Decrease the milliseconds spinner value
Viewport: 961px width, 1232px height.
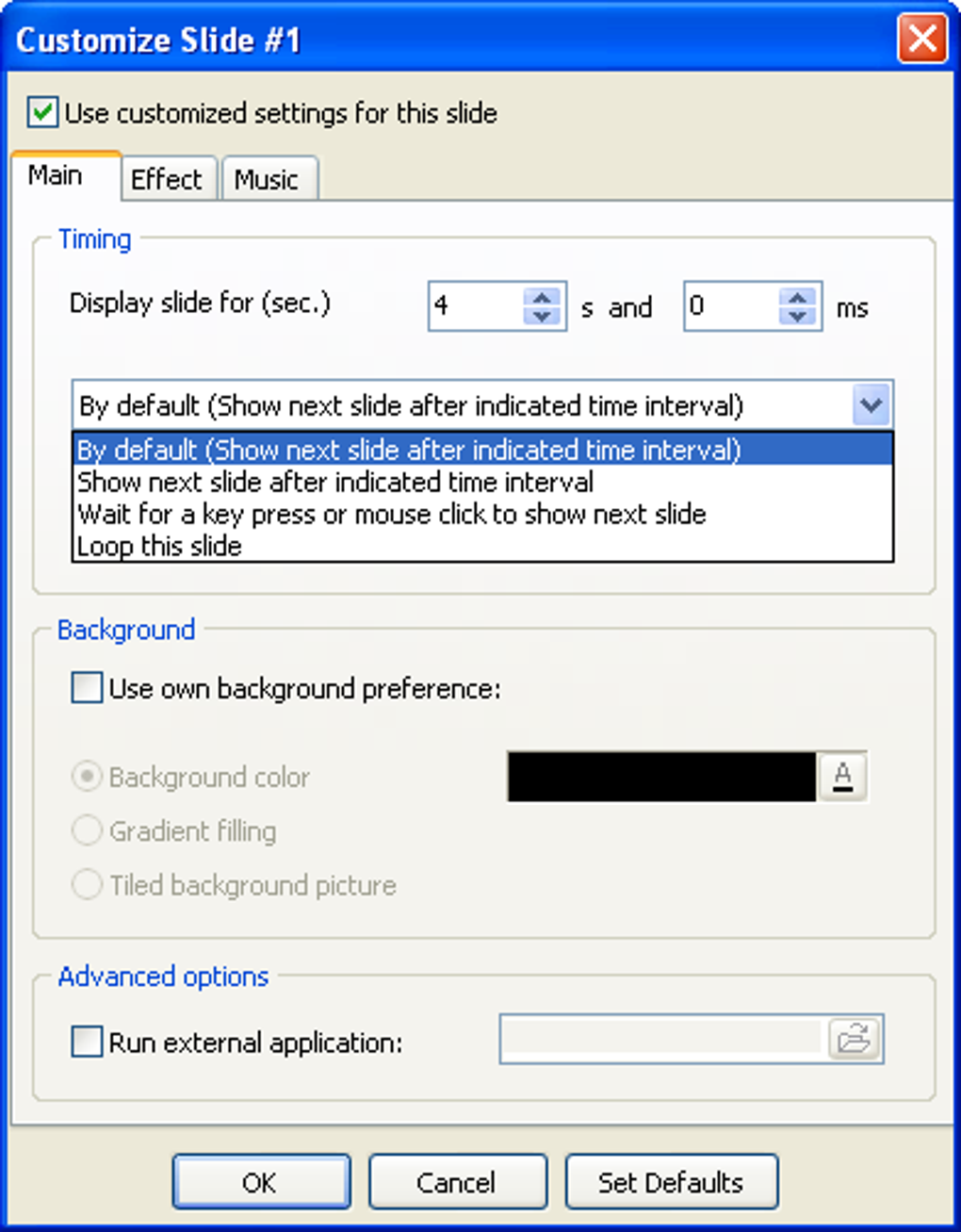tap(798, 317)
